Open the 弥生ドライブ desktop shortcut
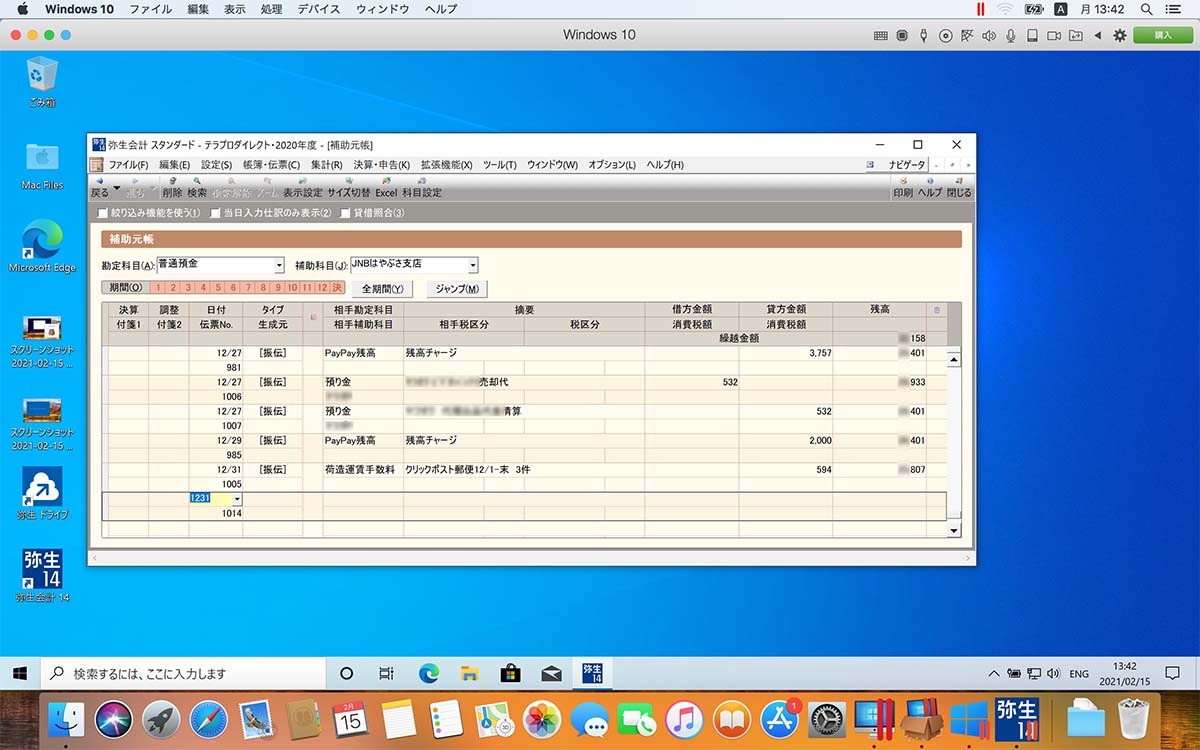1200x750 pixels. click(42, 494)
